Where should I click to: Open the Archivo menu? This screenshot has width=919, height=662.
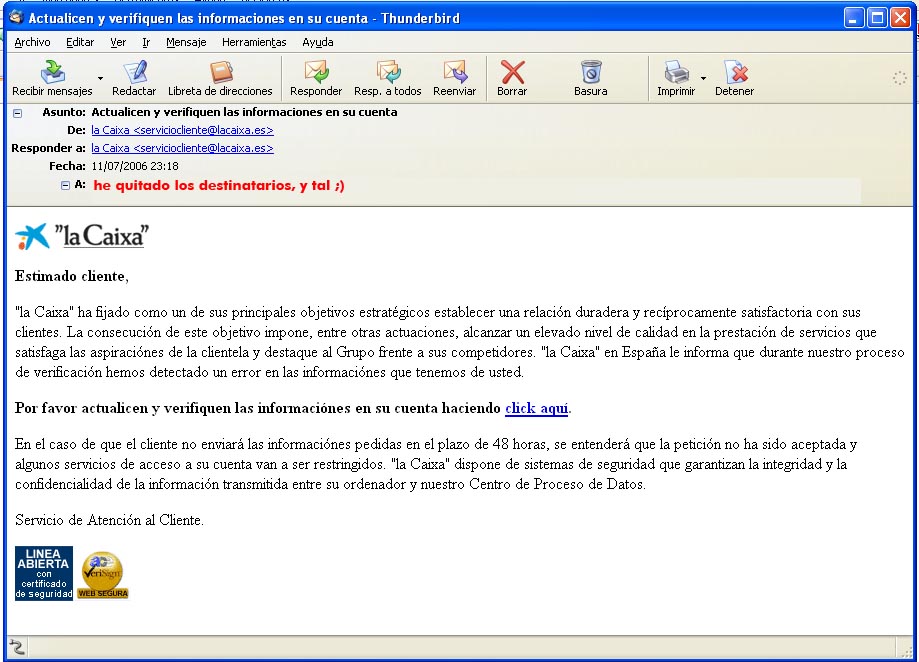33,42
